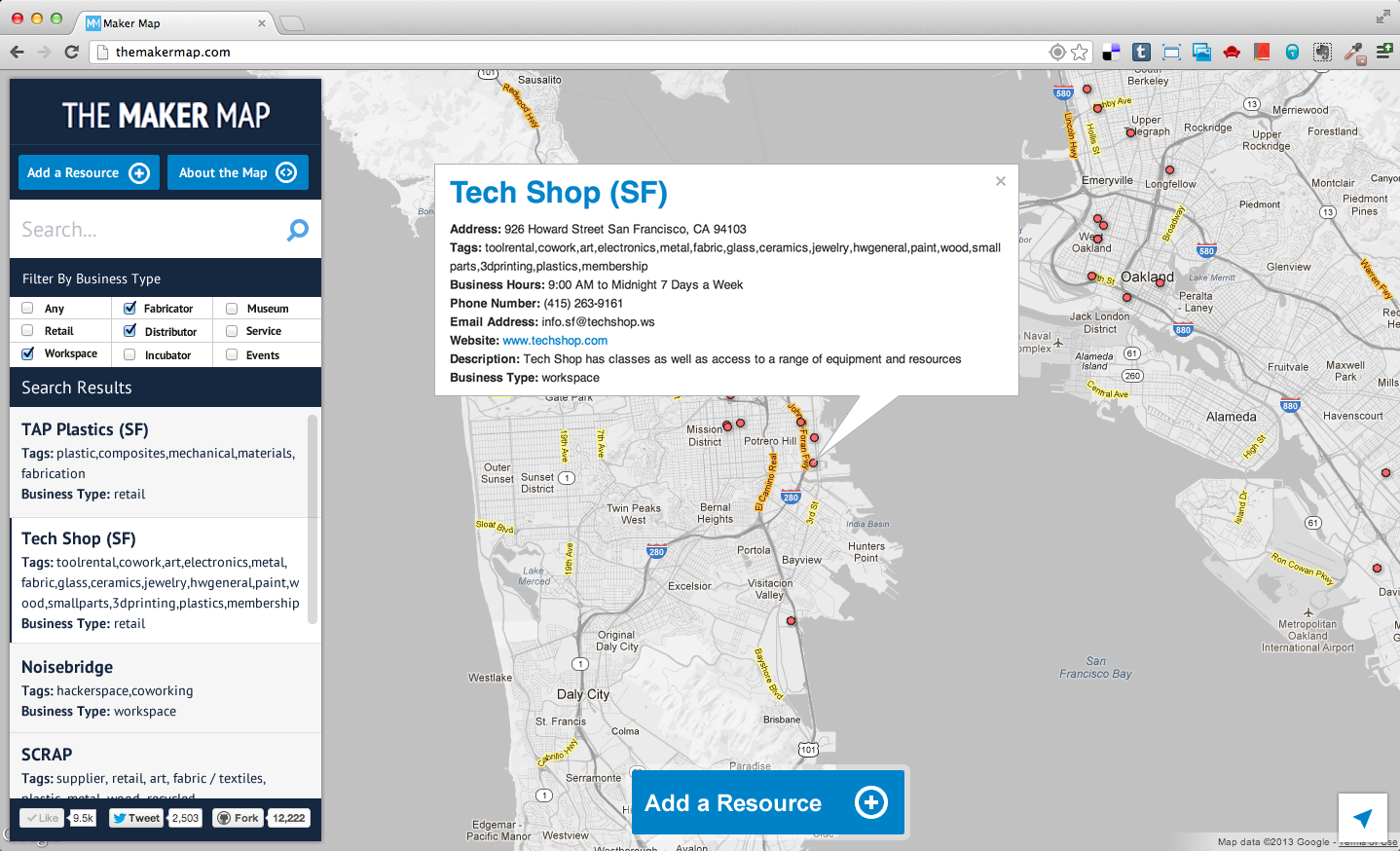This screenshot has height=851, width=1400.
Task: Click The Maker Map logo
Action: point(166,115)
